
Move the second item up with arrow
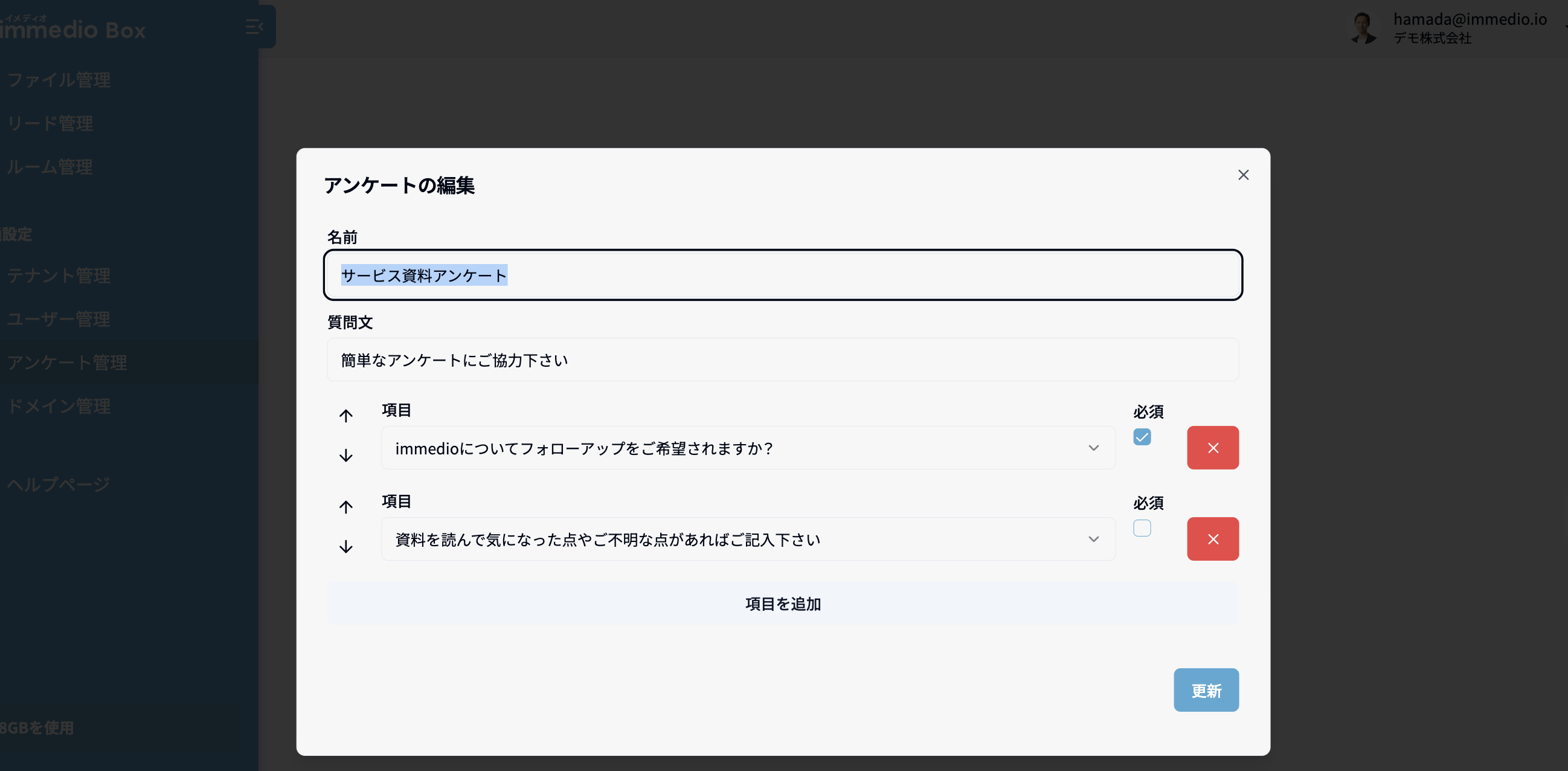pyautogui.click(x=345, y=507)
